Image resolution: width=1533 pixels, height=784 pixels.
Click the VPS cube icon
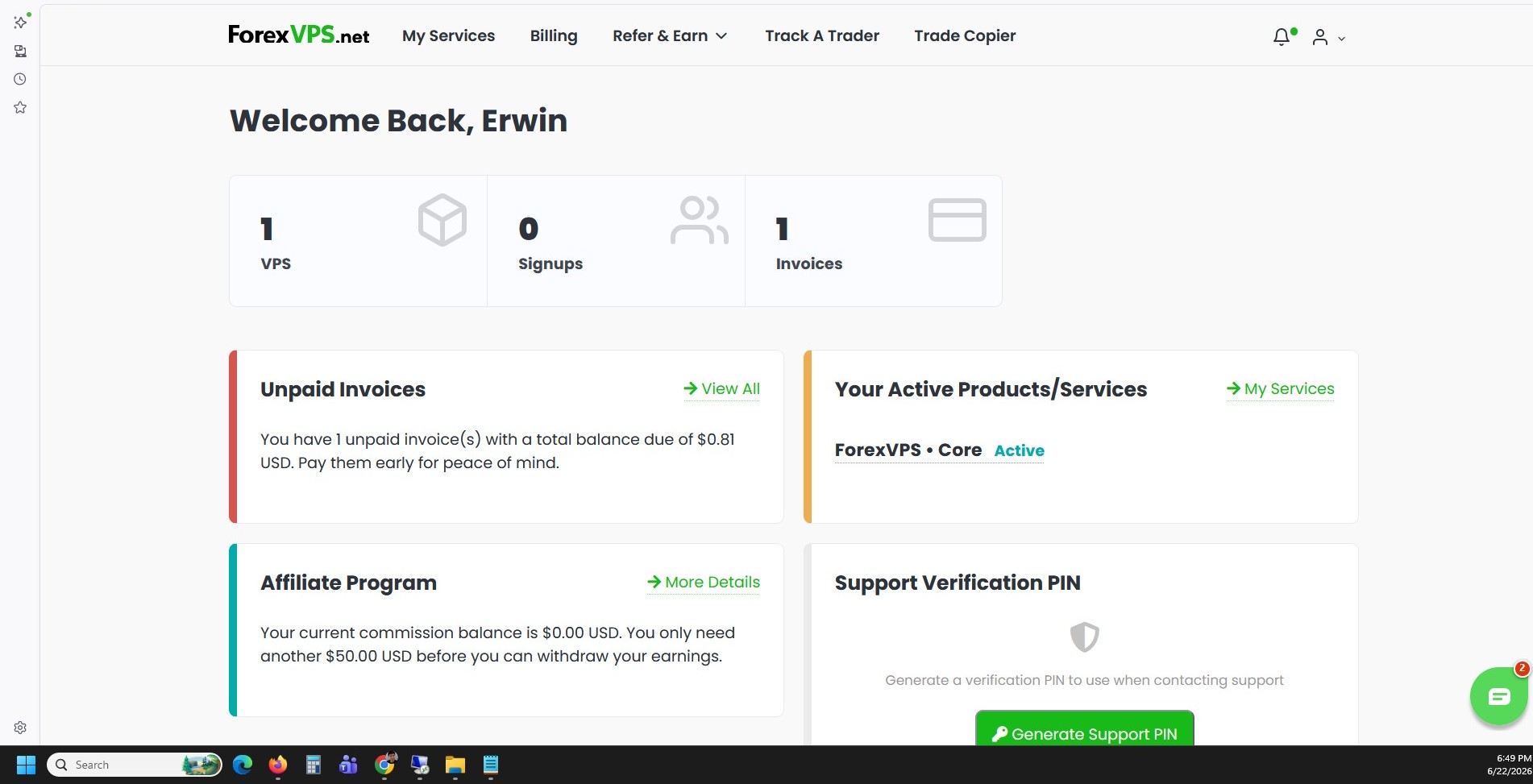point(442,220)
